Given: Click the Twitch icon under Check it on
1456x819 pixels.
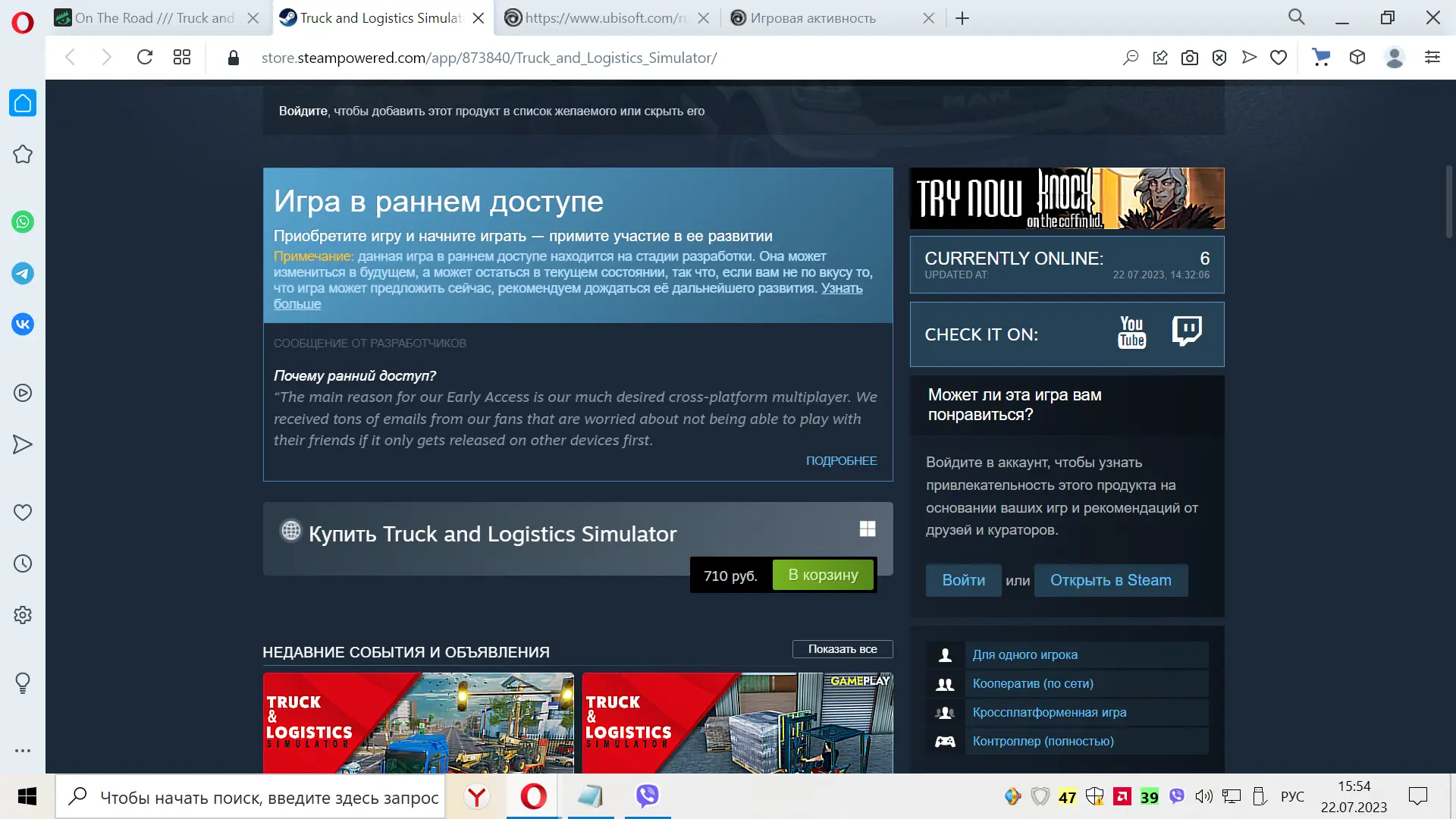Looking at the screenshot, I should pos(1187,331).
